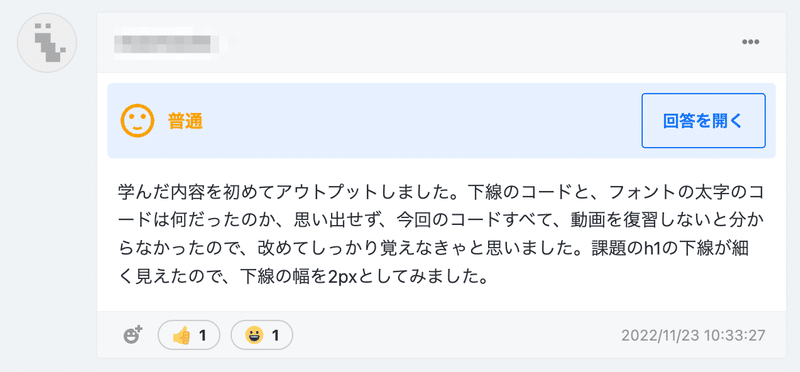Select the orange 普通 rating label
The width and height of the screenshot is (800, 372).
pyautogui.click(x=185, y=121)
